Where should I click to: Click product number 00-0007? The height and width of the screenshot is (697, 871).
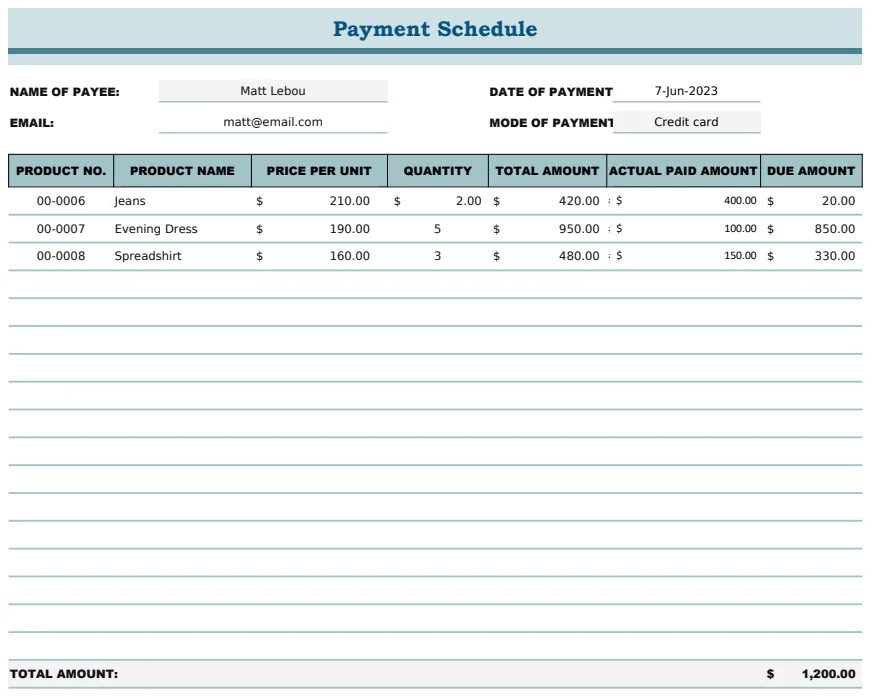point(61,229)
